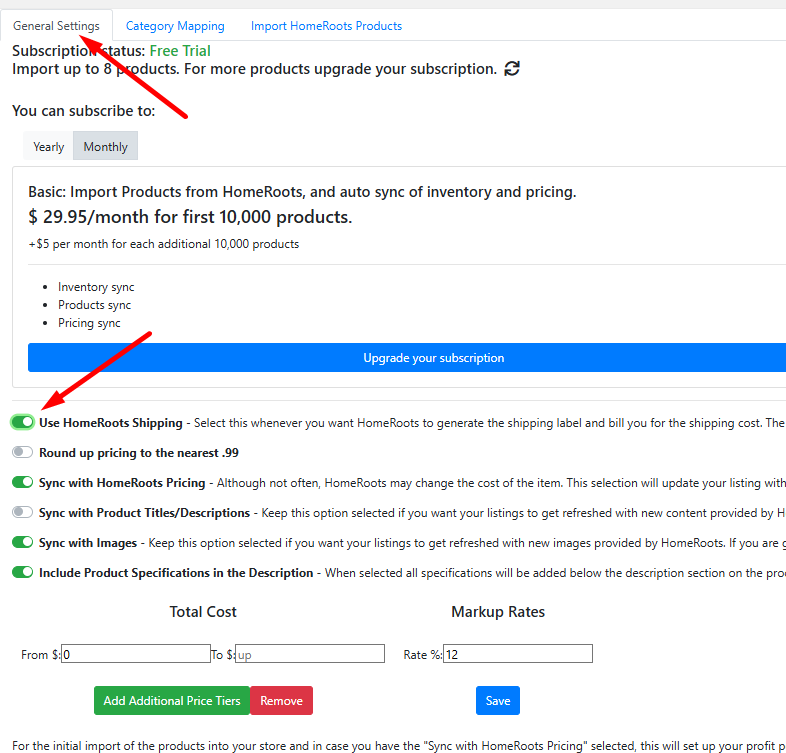Toggle Use HomeRoots Shipping switch
The width and height of the screenshot is (786, 753).
23,422
